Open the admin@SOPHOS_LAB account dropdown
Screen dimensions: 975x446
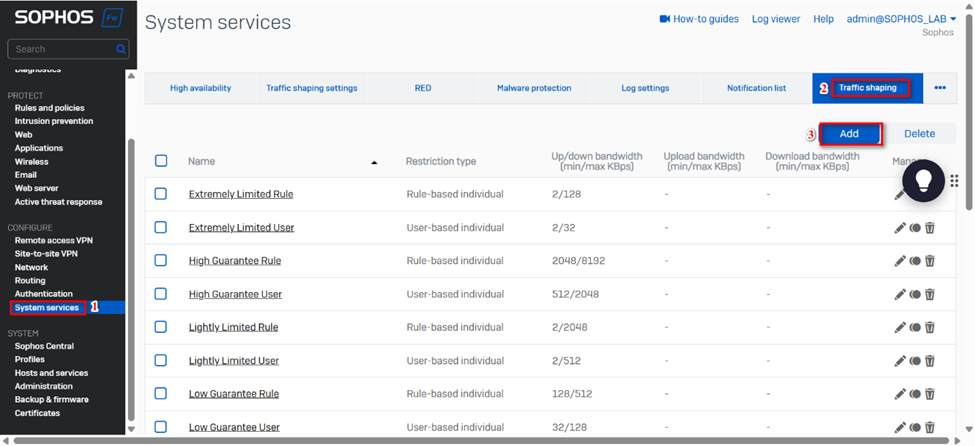click(901, 19)
